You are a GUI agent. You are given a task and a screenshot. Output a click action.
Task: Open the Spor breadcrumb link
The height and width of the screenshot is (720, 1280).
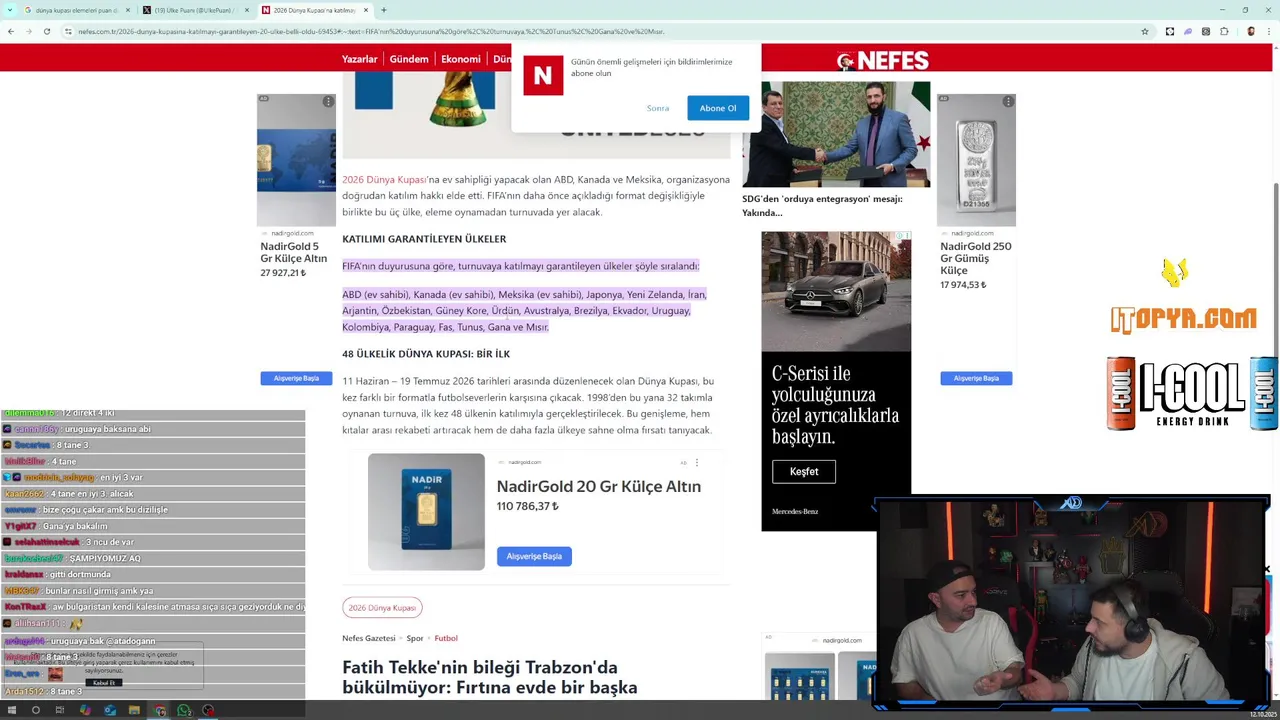[x=415, y=638]
